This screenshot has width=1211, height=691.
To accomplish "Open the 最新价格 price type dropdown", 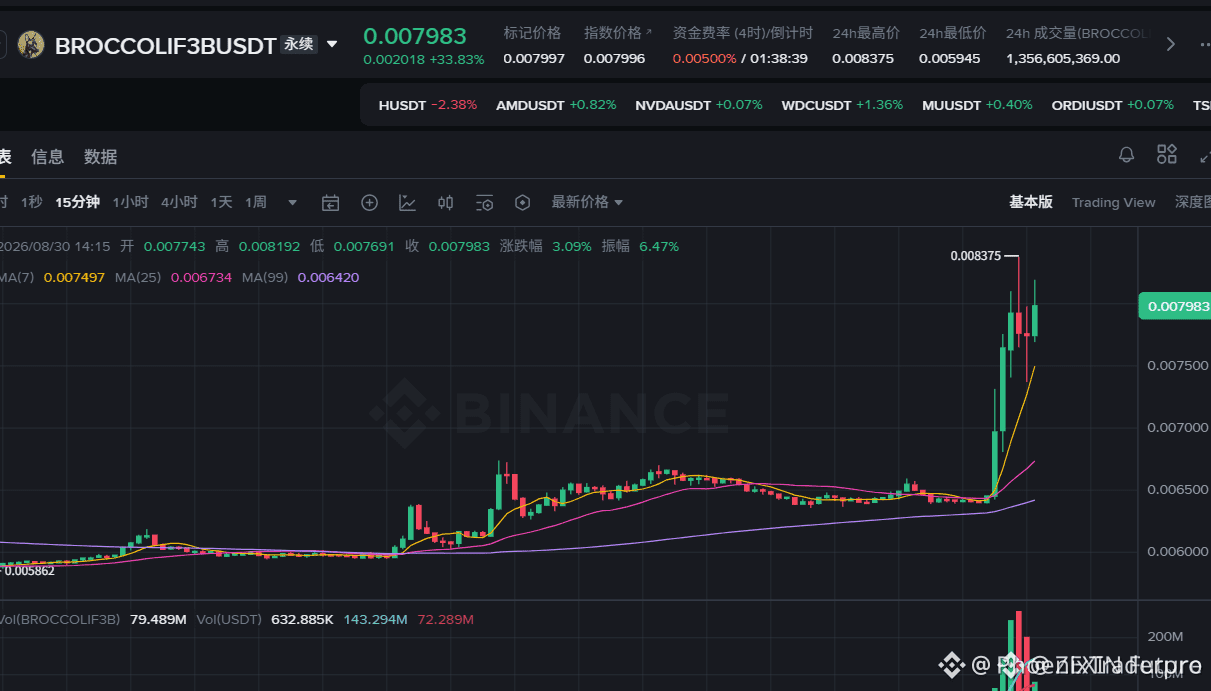I will 587,202.
